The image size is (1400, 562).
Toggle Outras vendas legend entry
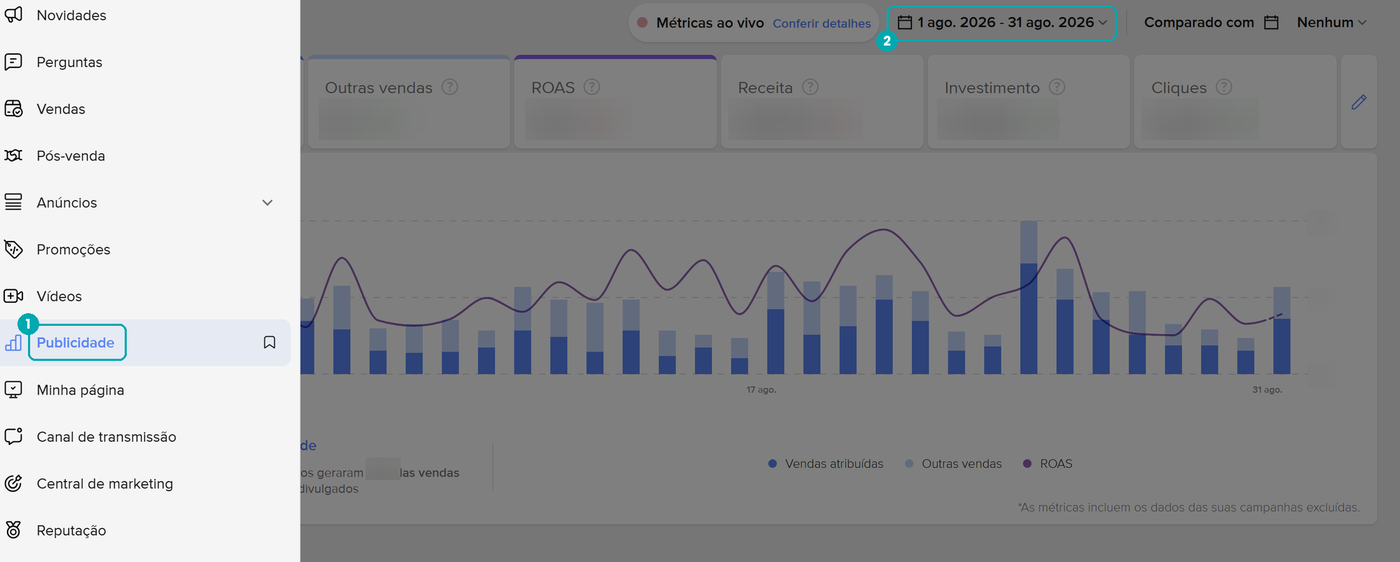953,464
